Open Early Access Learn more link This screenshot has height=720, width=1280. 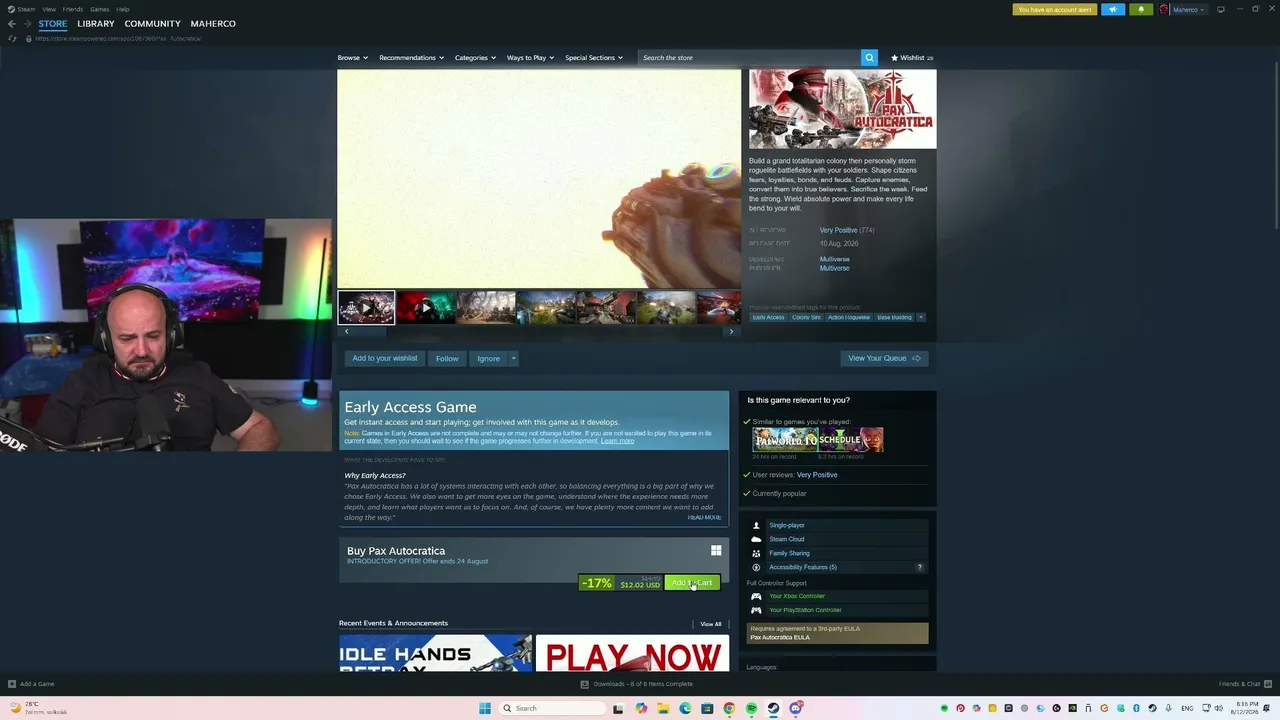(617, 441)
